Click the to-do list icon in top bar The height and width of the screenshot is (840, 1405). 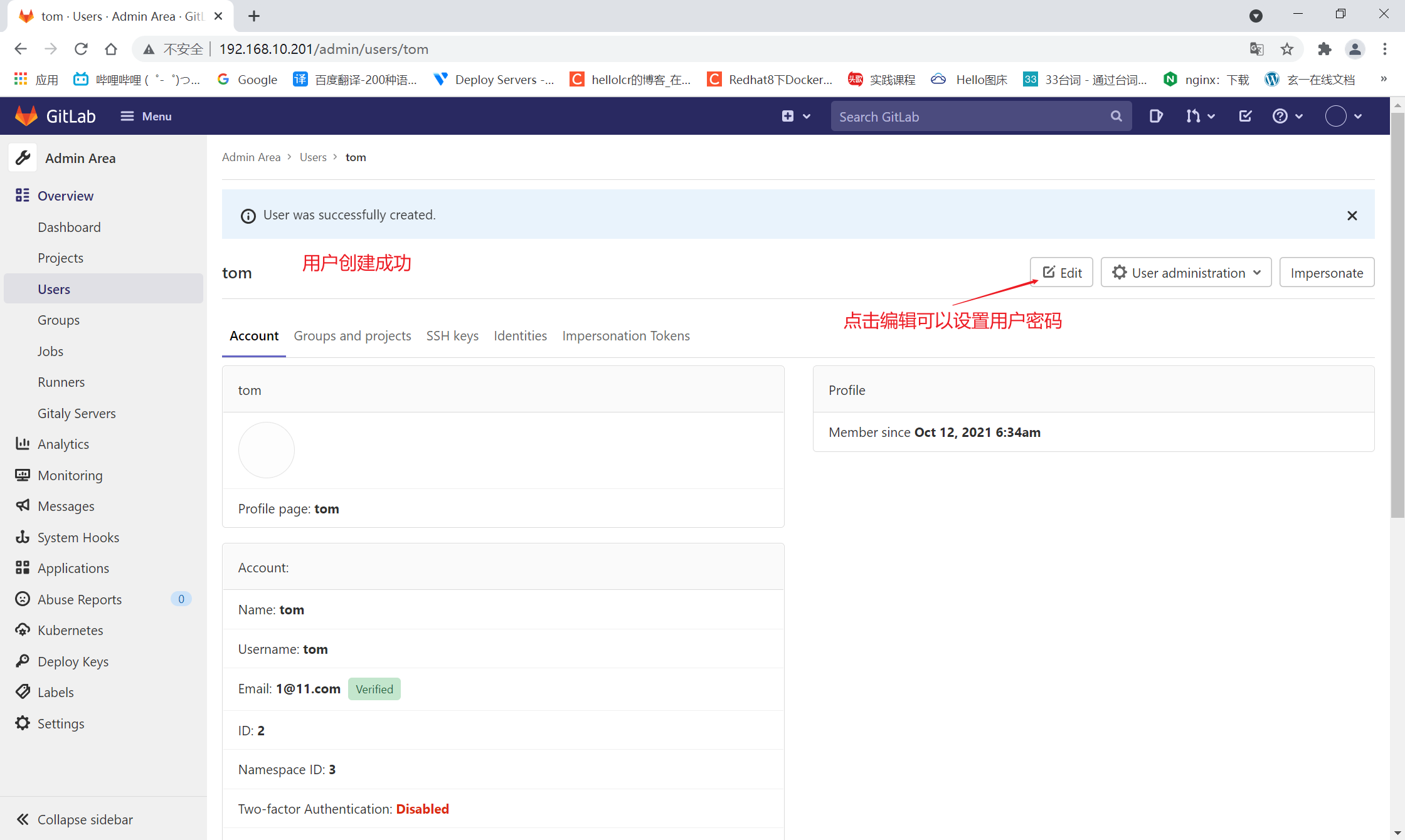pyautogui.click(x=1245, y=116)
